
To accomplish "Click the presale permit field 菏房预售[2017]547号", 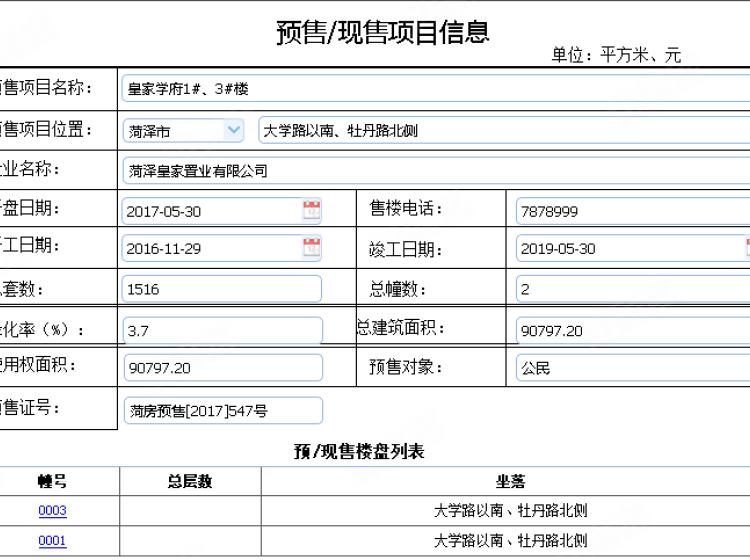I will click(x=221, y=410).
